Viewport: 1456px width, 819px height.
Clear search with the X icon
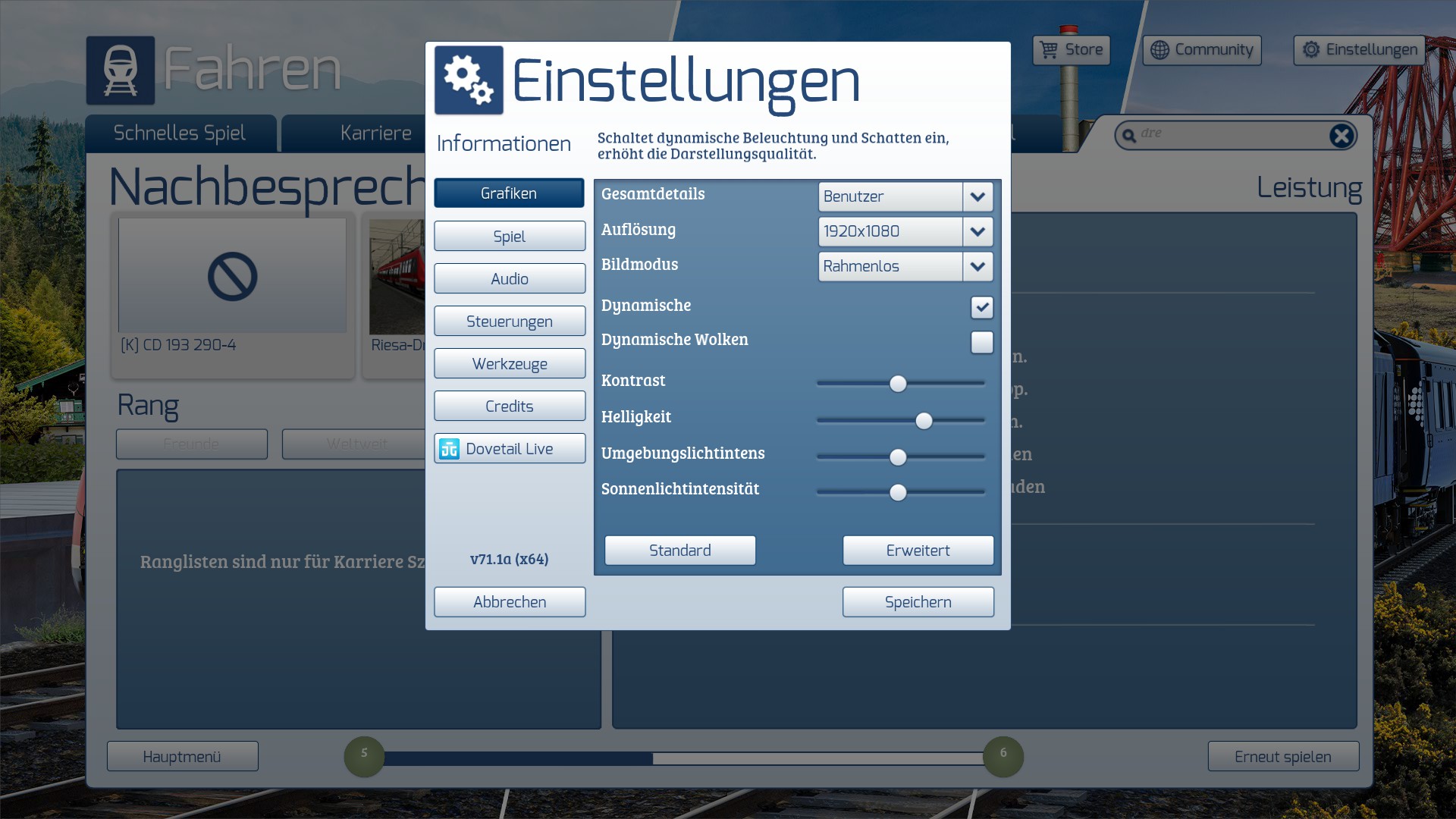pos(1341,136)
